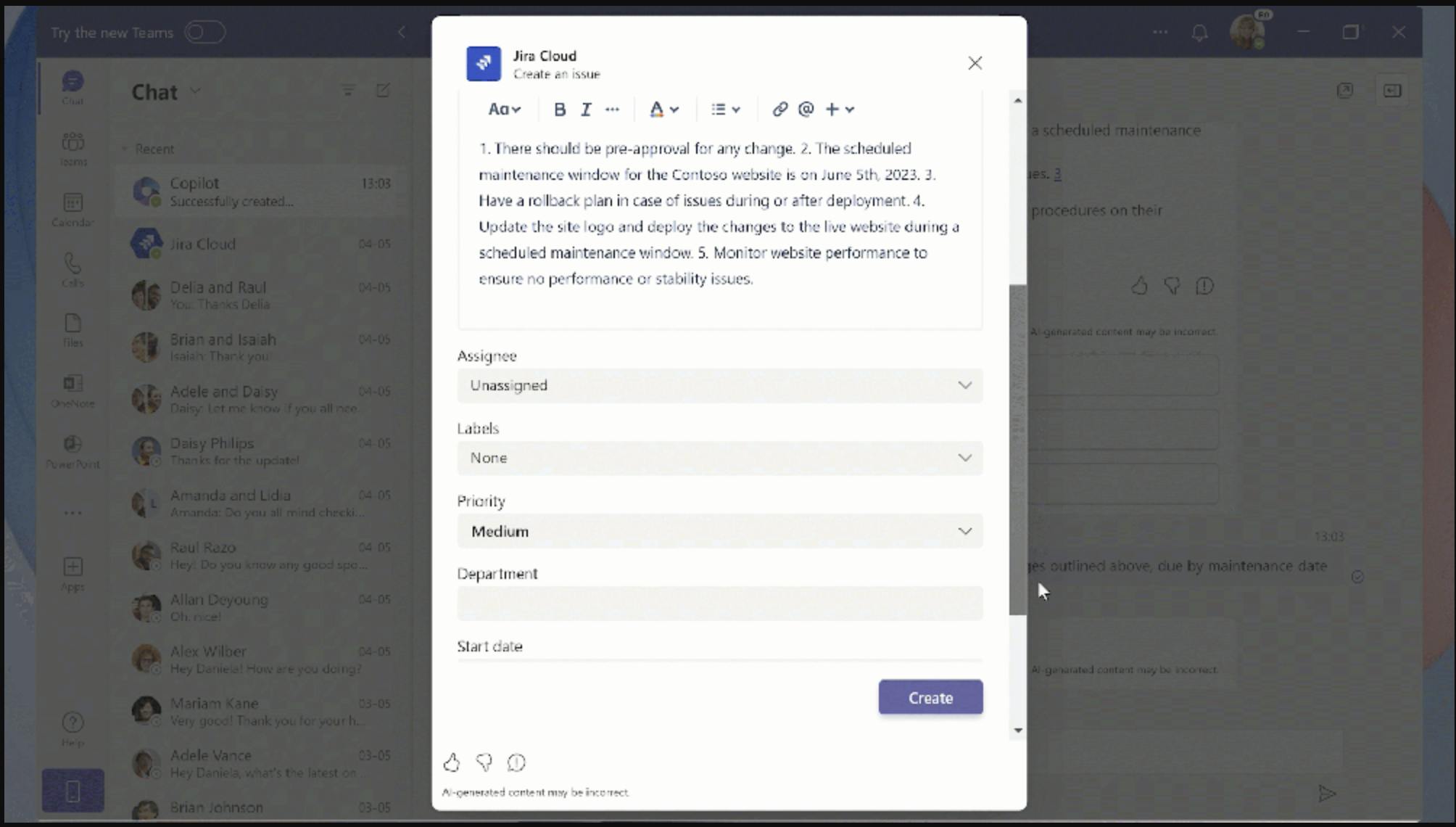Image resolution: width=1456 pixels, height=827 pixels.
Task: Toggle the Try the new Teams switch
Action: pos(204,33)
